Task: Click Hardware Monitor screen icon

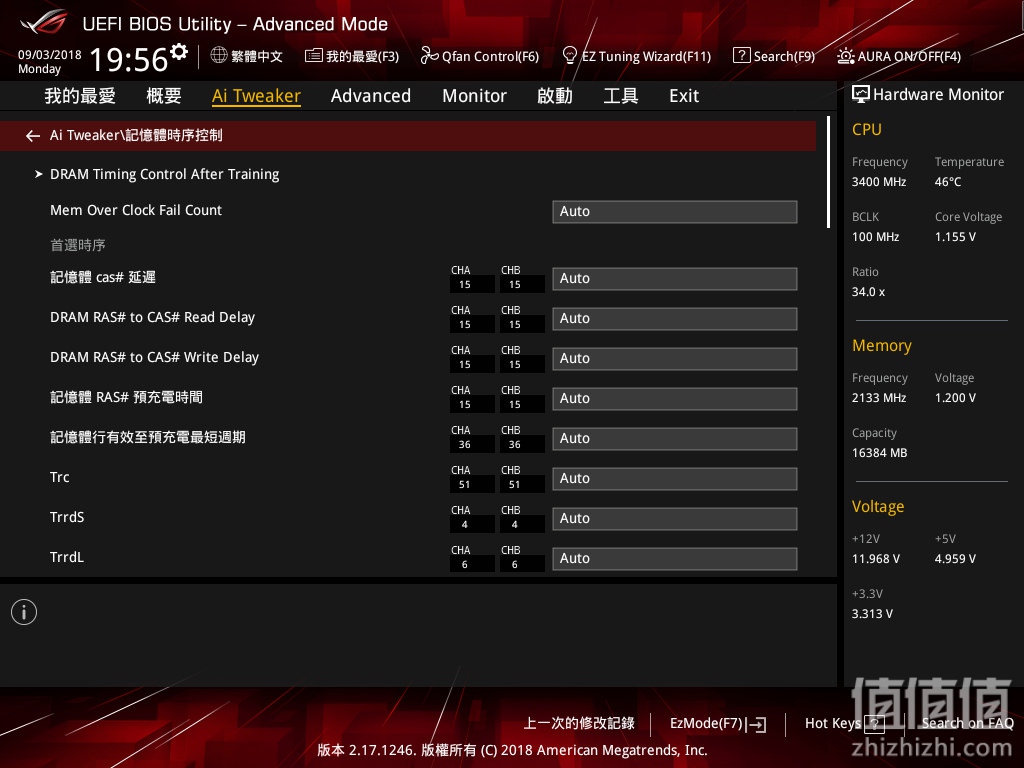Action: (861, 95)
